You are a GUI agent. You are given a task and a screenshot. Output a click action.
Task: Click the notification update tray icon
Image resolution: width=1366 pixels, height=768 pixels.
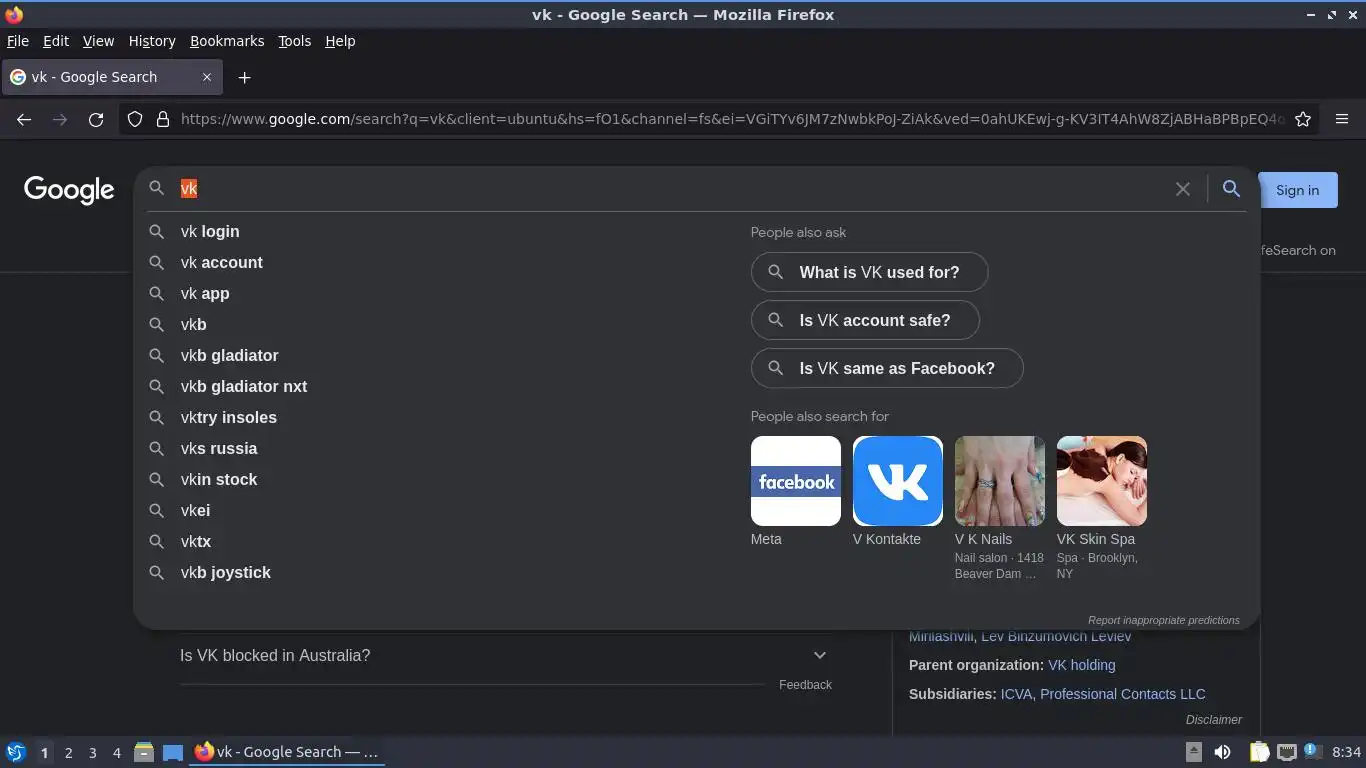[1313, 751]
